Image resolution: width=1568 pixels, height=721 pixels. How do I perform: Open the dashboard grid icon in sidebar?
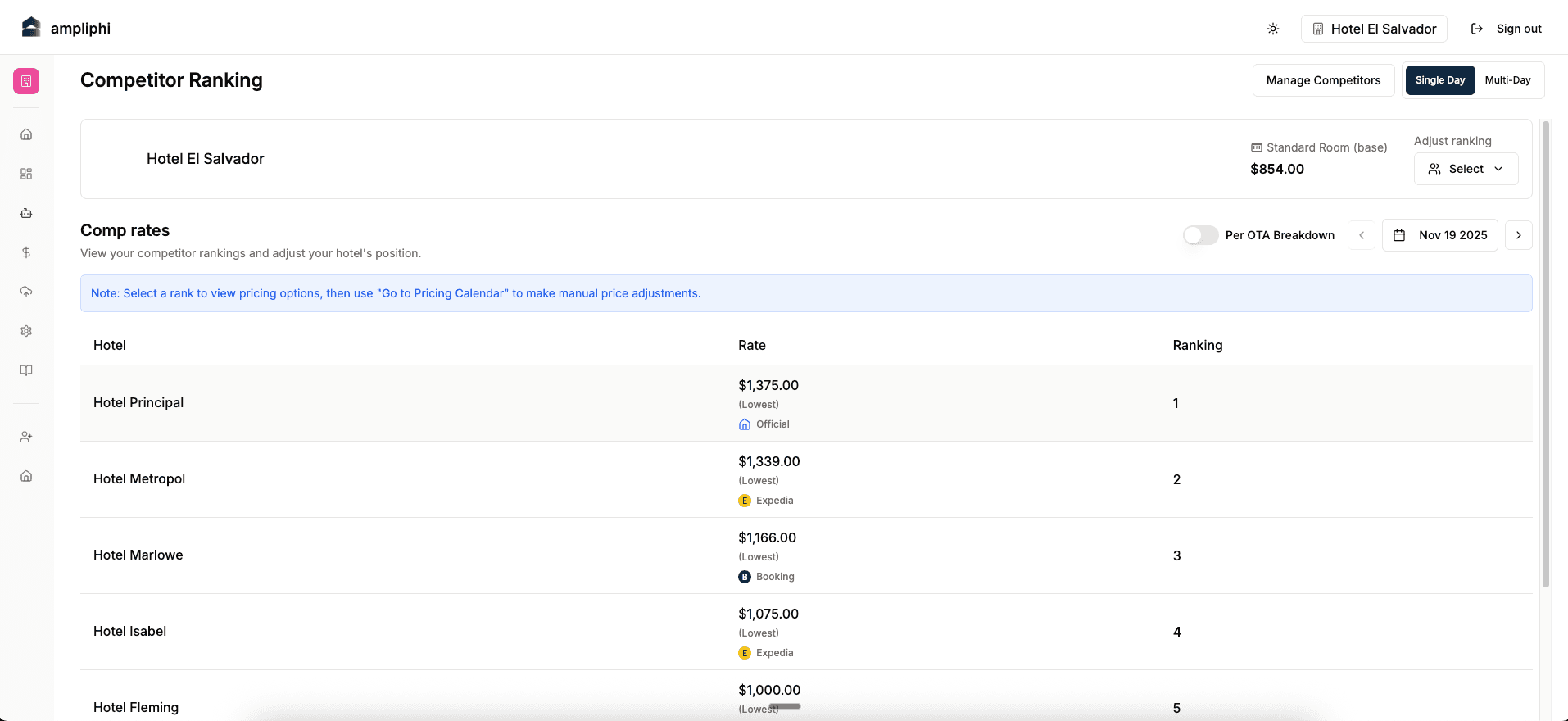(26, 174)
